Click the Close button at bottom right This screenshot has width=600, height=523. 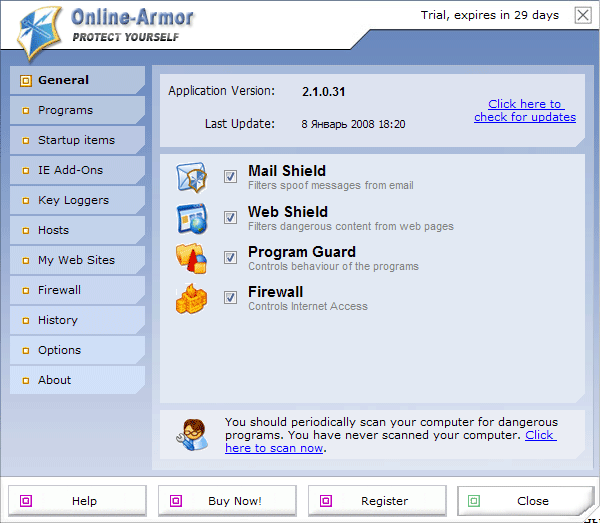click(526, 501)
